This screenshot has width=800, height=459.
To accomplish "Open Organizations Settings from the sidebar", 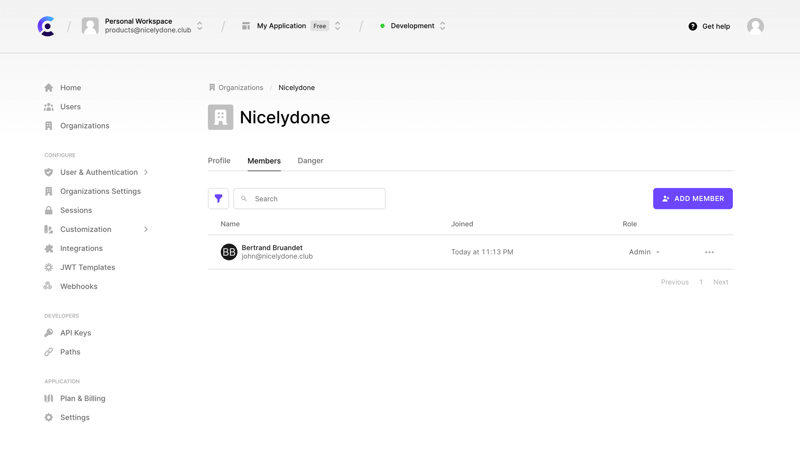I will 101,191.
